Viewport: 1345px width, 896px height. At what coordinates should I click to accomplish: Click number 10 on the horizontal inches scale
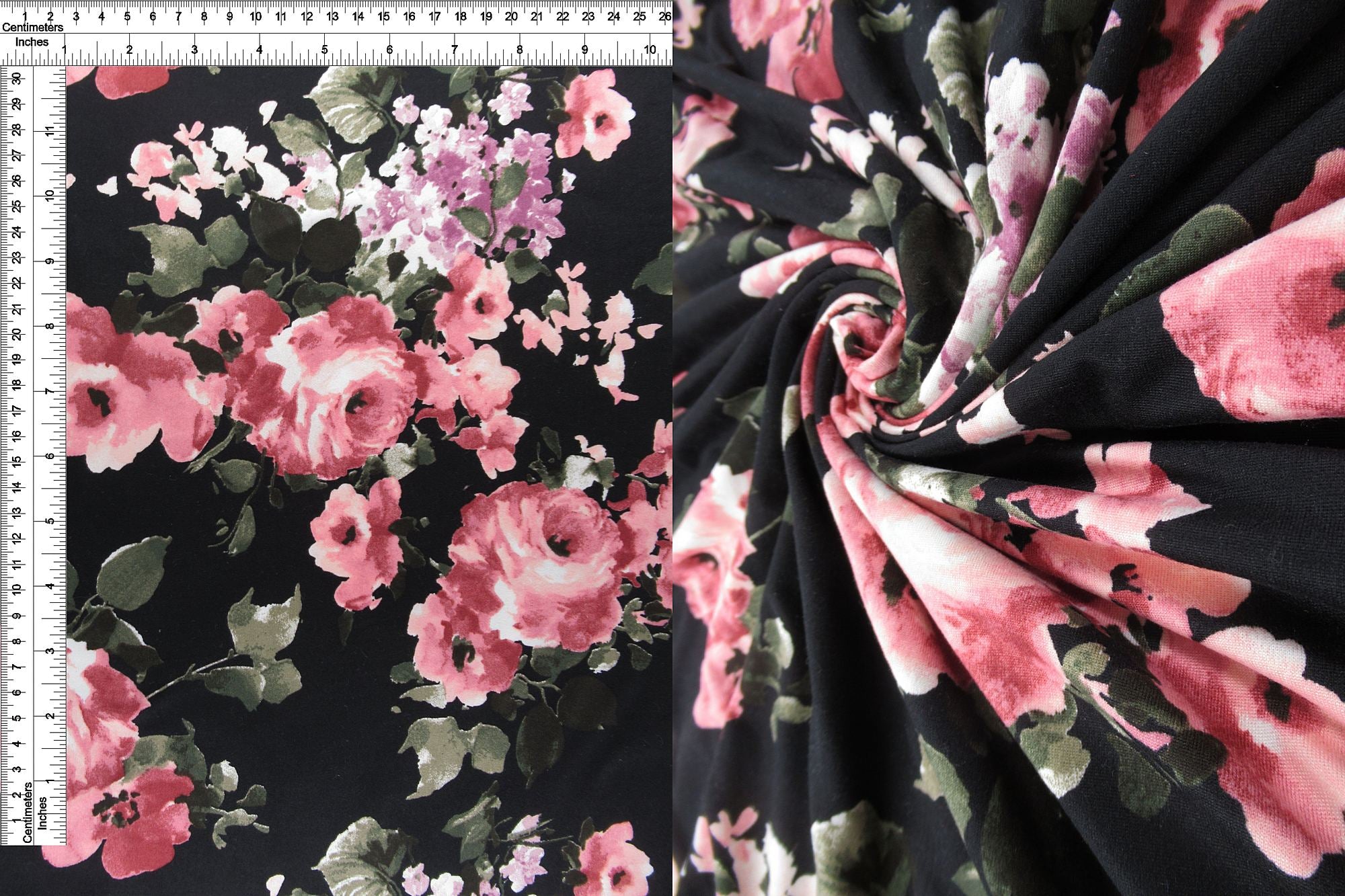pos(650,49)
